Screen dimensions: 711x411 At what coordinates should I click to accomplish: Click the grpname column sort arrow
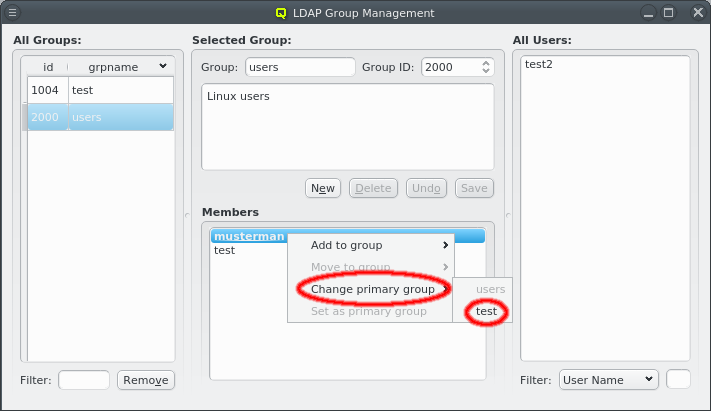pos(162,66)
